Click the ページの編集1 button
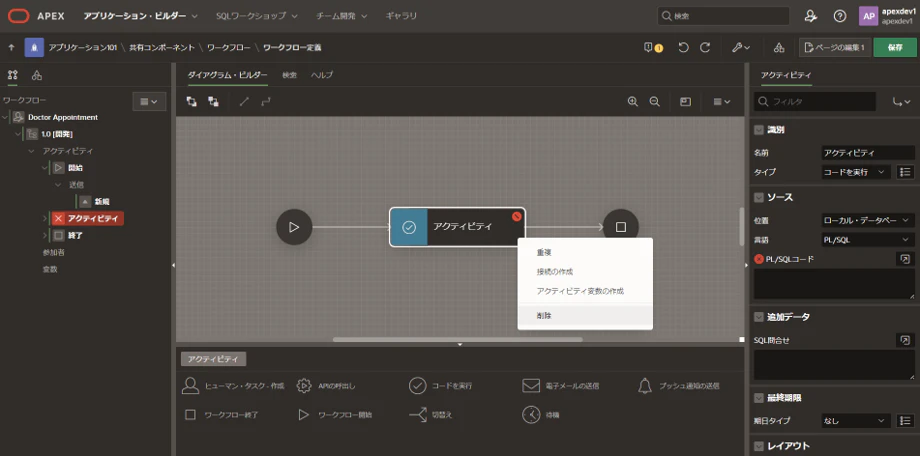Viewport: 920px width, 456px height. click(x=834, y=48)
